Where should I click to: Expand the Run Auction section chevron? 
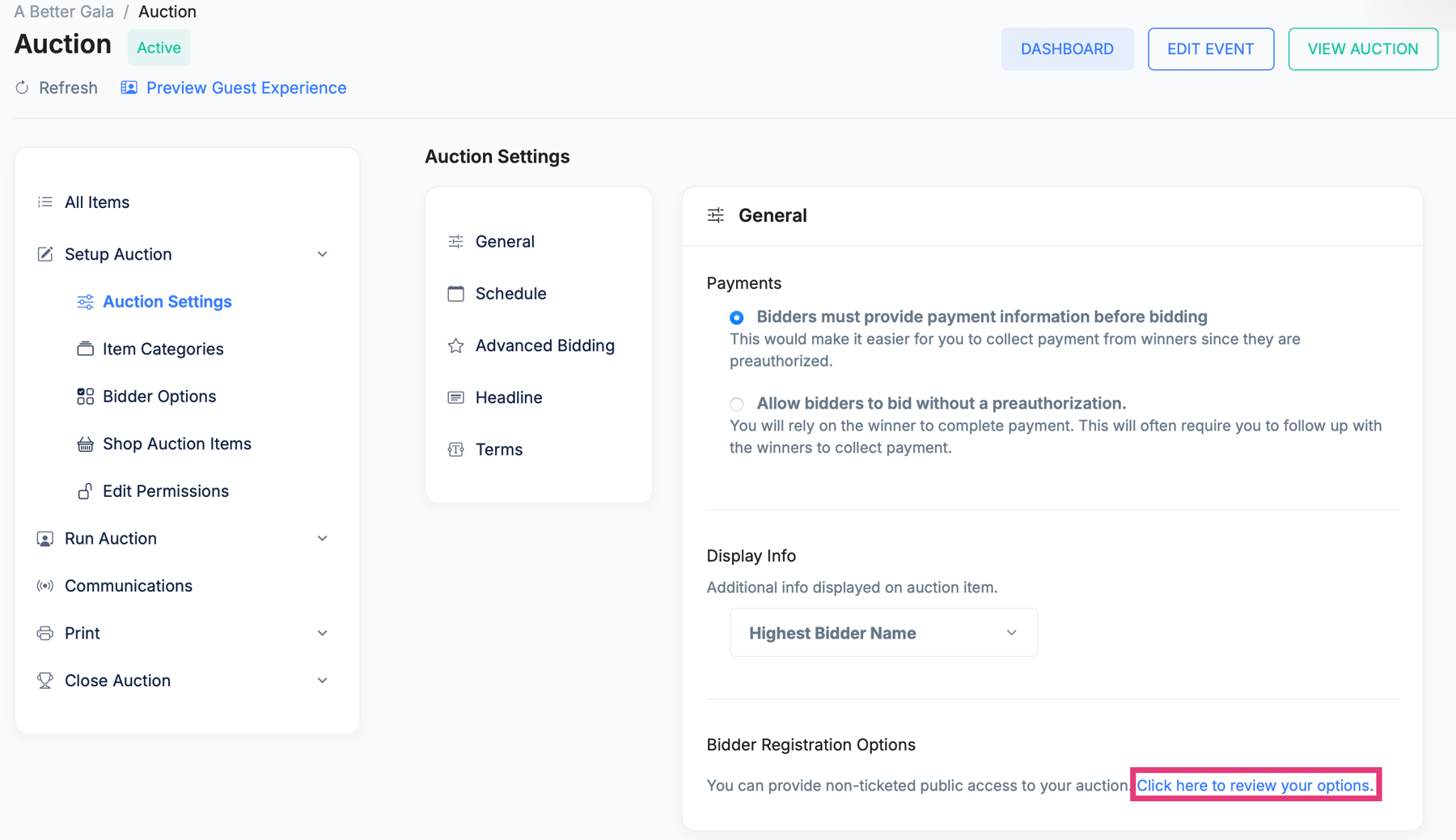point(322,538)
